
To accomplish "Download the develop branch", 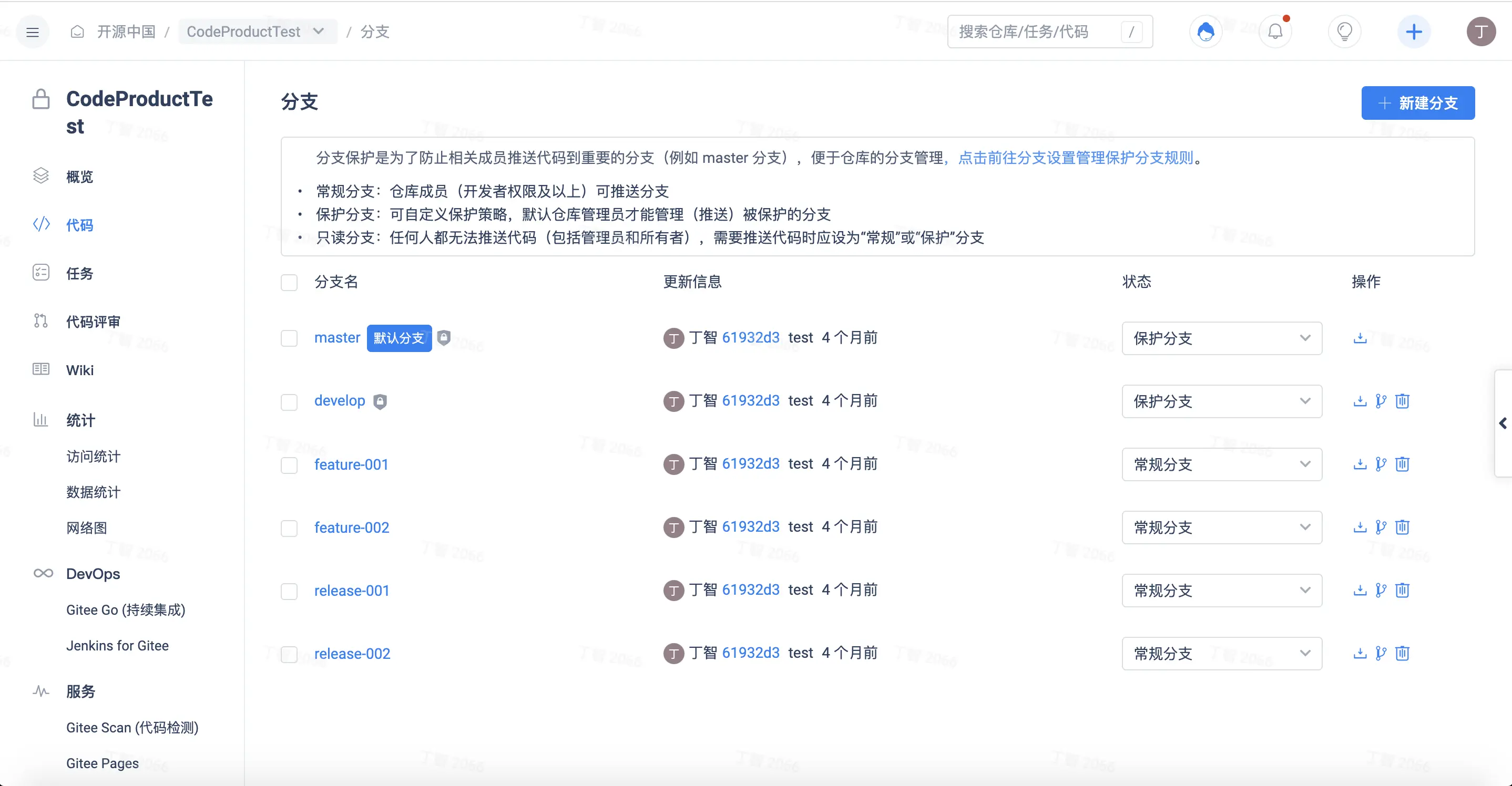I will [1360, 401].
